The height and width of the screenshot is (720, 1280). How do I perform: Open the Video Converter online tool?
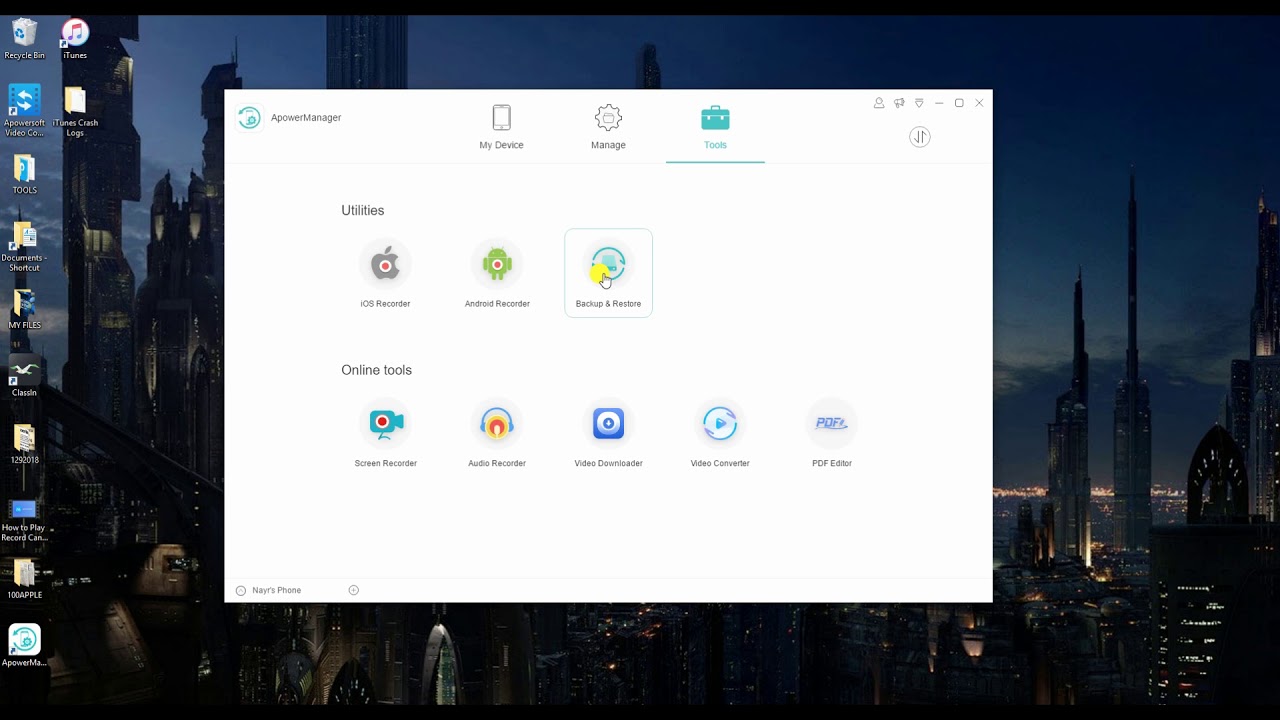click(720, 433)
